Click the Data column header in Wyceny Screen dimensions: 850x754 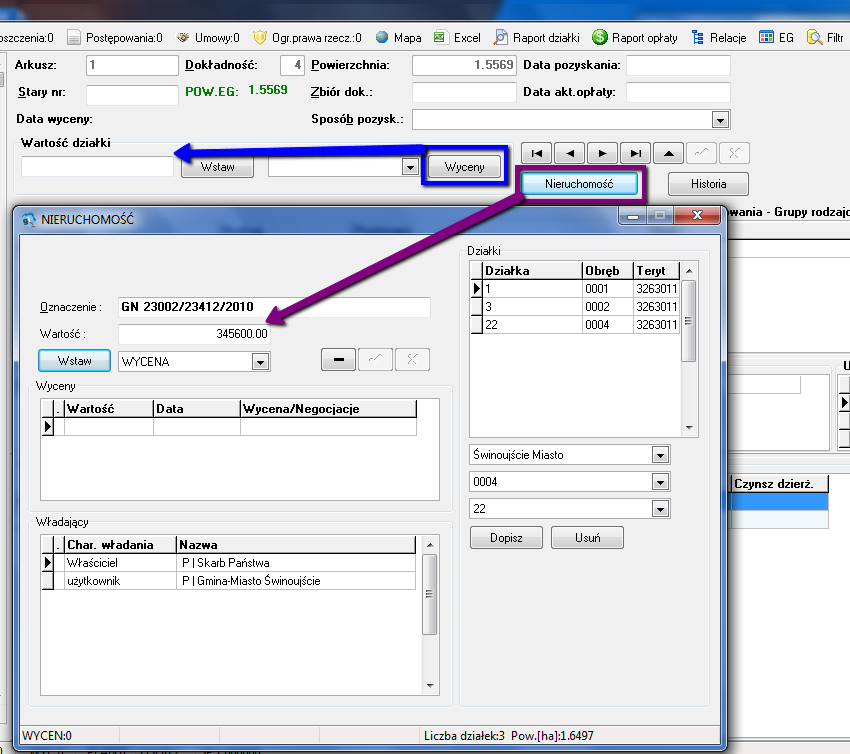pyautogui.click(x=197, y=409)
